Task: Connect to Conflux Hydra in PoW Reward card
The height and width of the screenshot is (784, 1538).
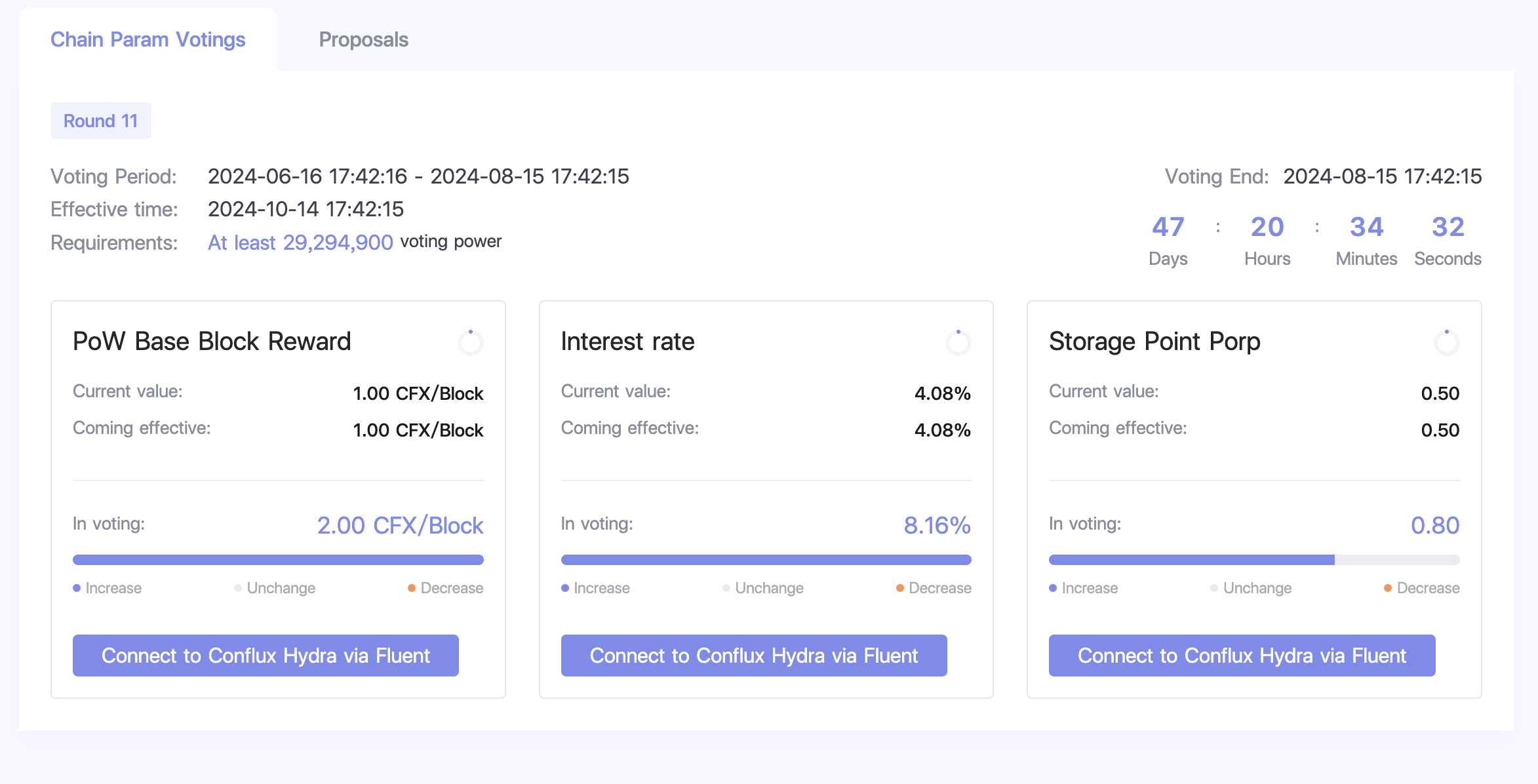Action: tap(266, 655)
